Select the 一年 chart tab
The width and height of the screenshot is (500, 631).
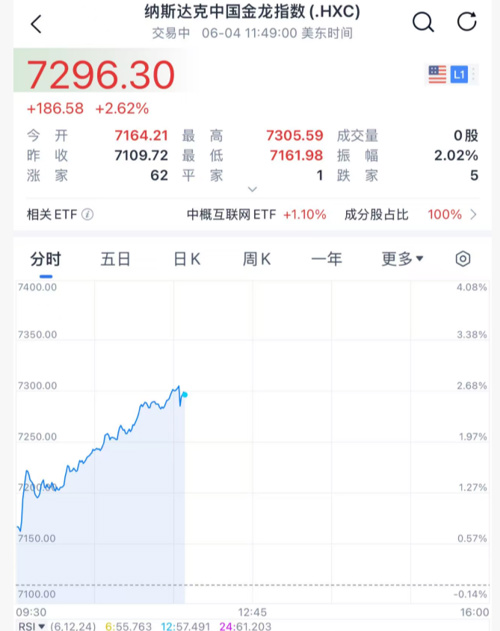click(x=326, y=259)
